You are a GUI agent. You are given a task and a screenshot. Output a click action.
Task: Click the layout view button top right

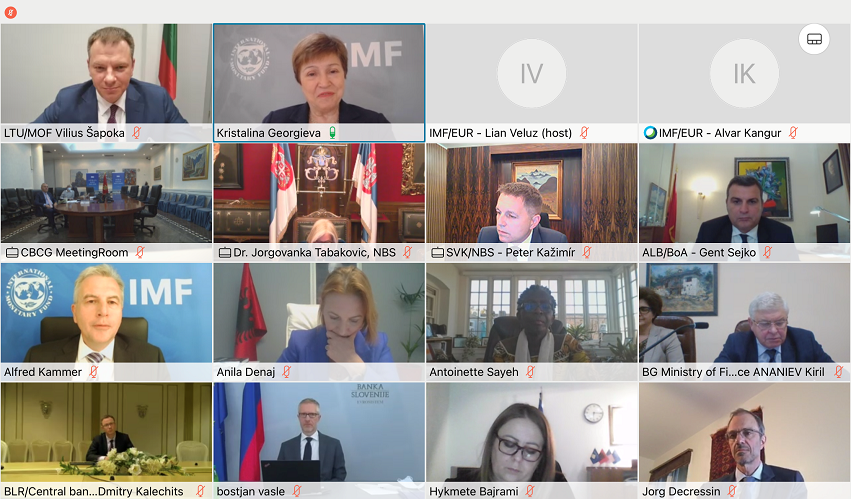pos(814,39)
